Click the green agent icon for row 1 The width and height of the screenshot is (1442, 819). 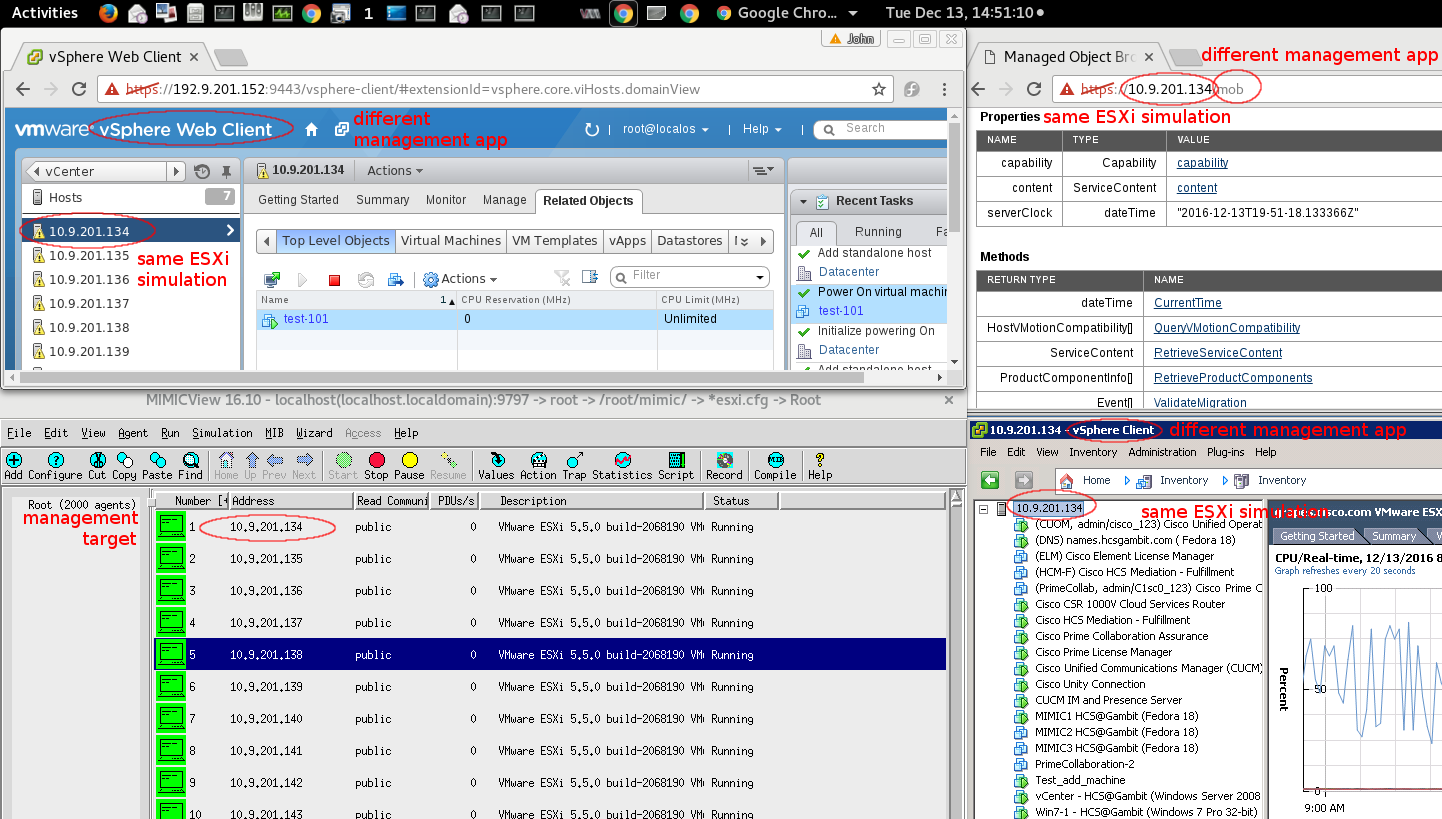(171, 527)
